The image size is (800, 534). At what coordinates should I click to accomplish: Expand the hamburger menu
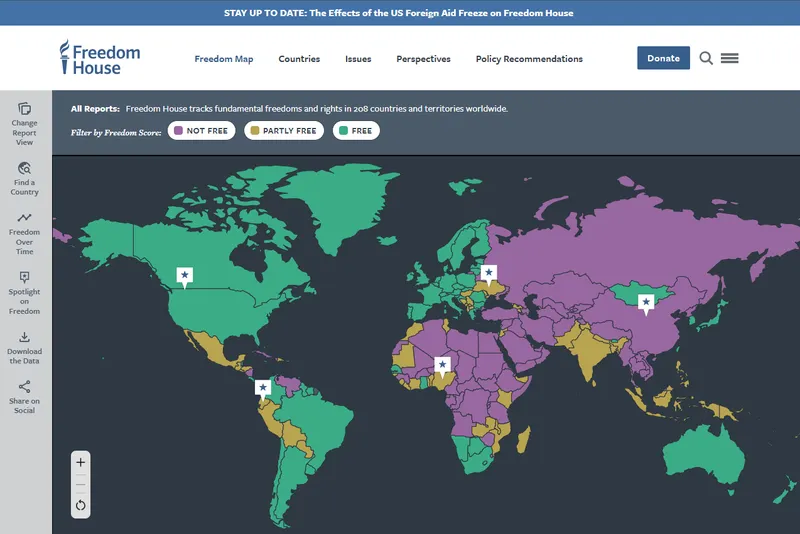pos(730,59)
